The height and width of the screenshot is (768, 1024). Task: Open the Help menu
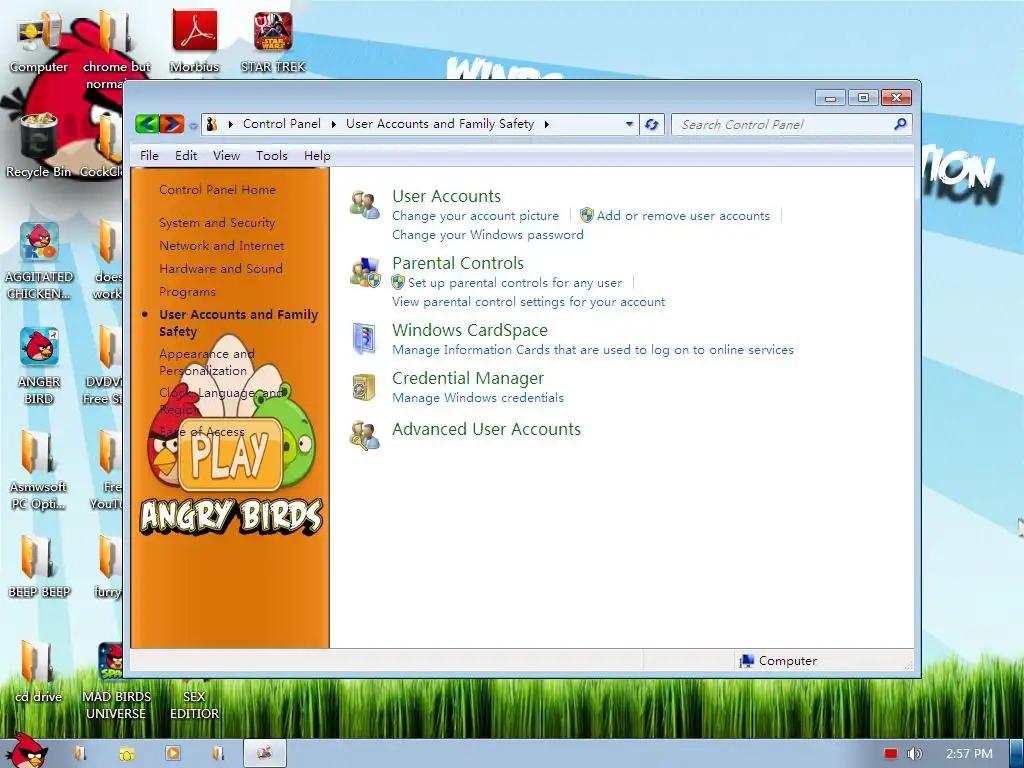click(x=317, y=155)
